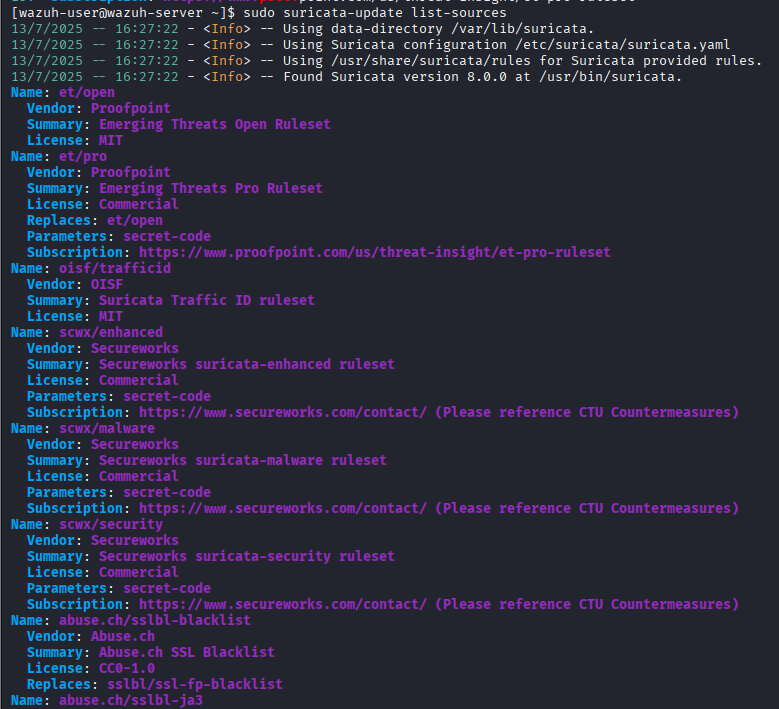
Task: Select source name 'abuse.ch/sslbl-blacklist'
Action: 155,620
